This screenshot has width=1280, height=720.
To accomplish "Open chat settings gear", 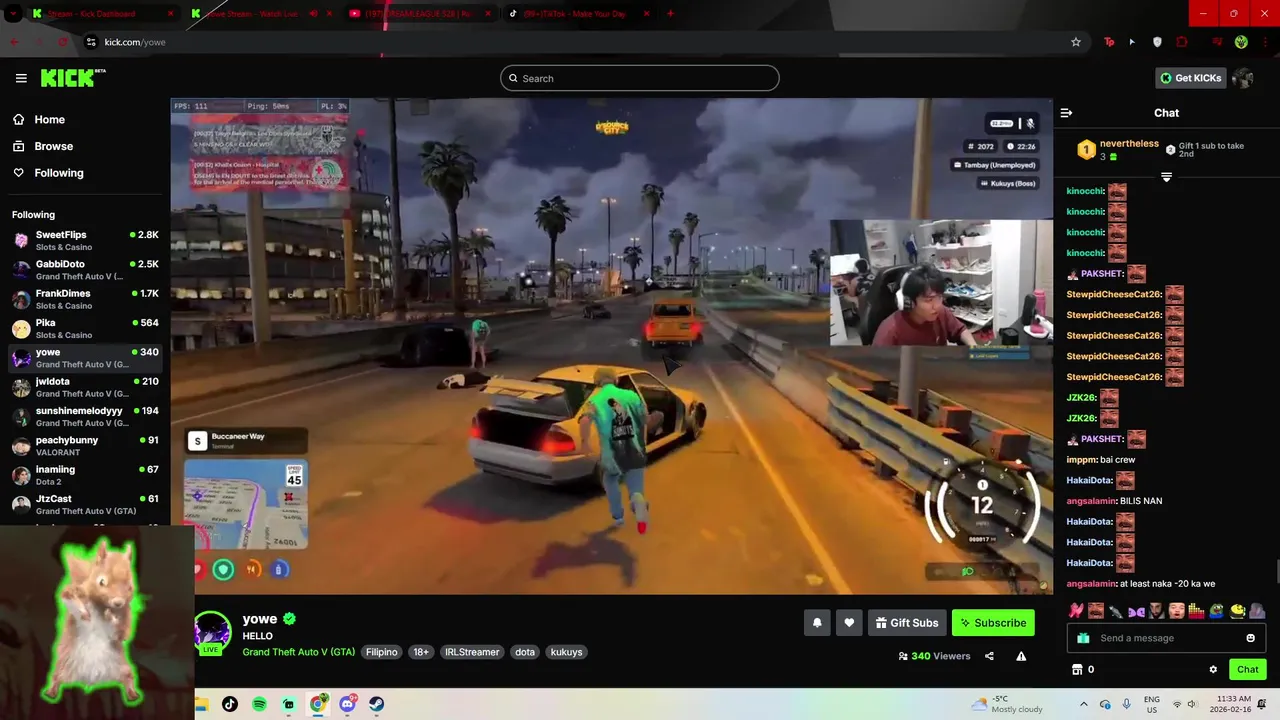I will click(x=1213, y=669).
